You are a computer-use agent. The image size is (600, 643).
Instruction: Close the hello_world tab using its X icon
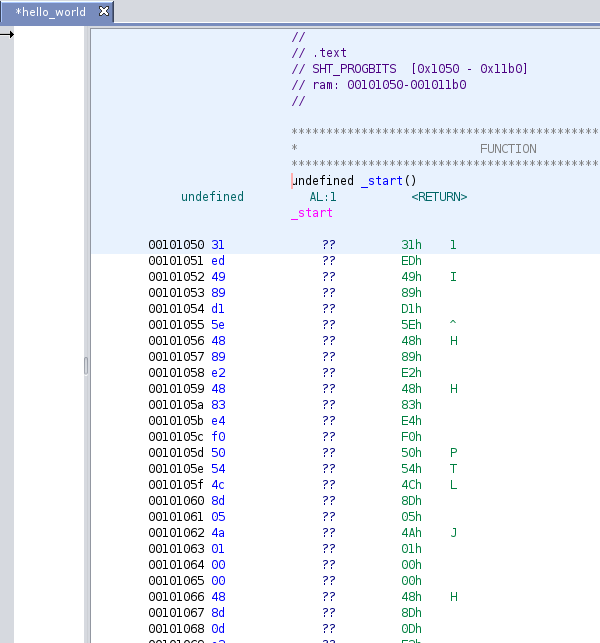click(103, 12)
